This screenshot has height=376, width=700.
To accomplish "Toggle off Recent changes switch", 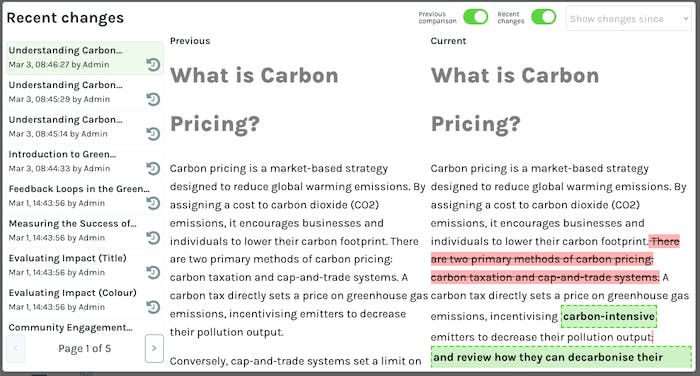I will [x=544, y=17].
